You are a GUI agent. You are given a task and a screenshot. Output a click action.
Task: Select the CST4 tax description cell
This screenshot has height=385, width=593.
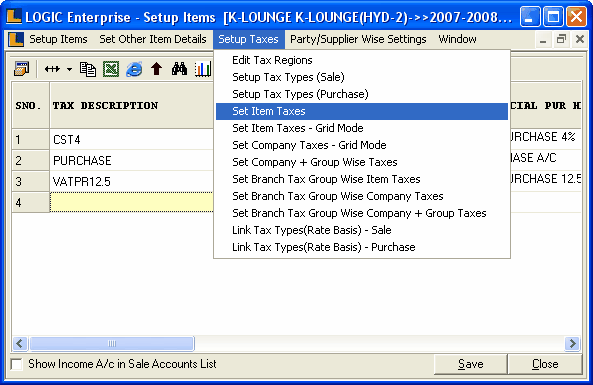[x=132, y=140]
